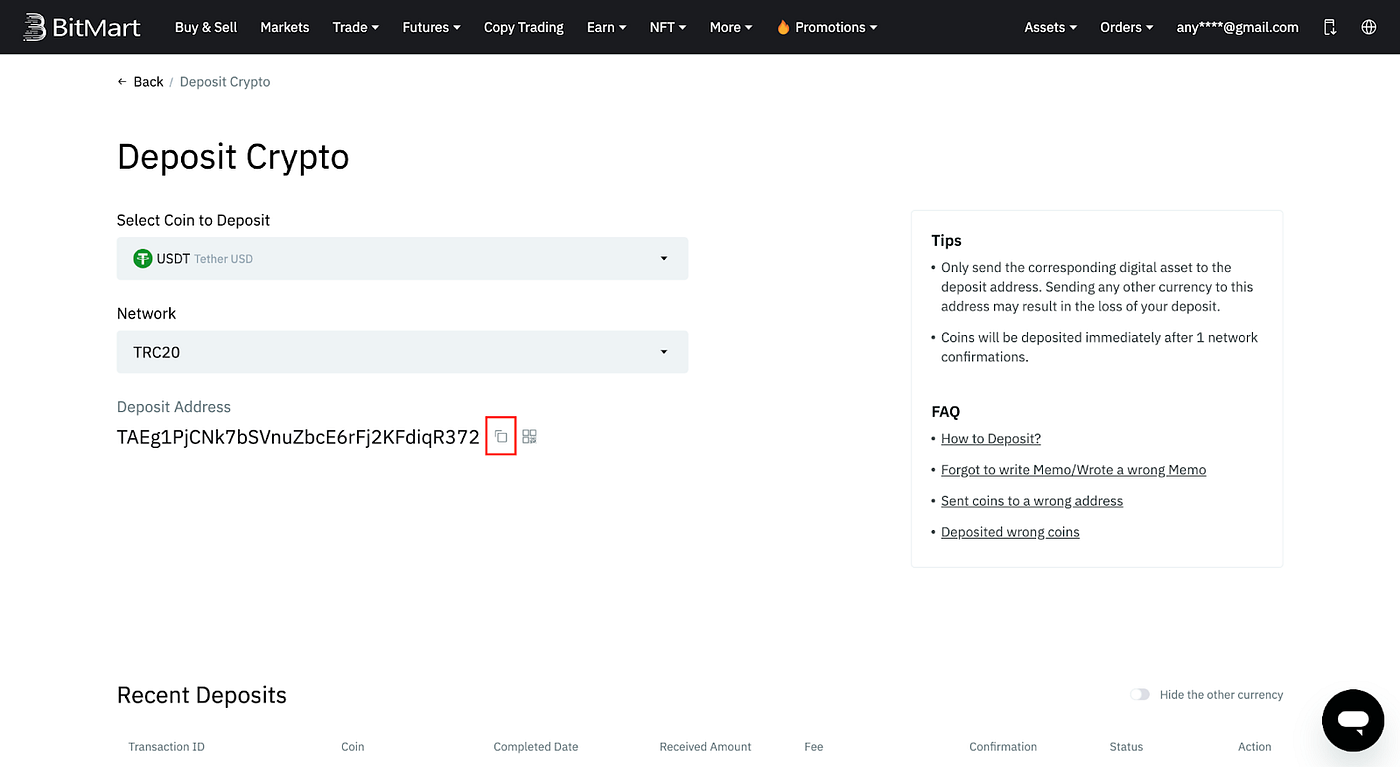Screen dimensions: 1400x767
Task: Click the Sent coins to a wrong address link
Action: (1032, 500)
